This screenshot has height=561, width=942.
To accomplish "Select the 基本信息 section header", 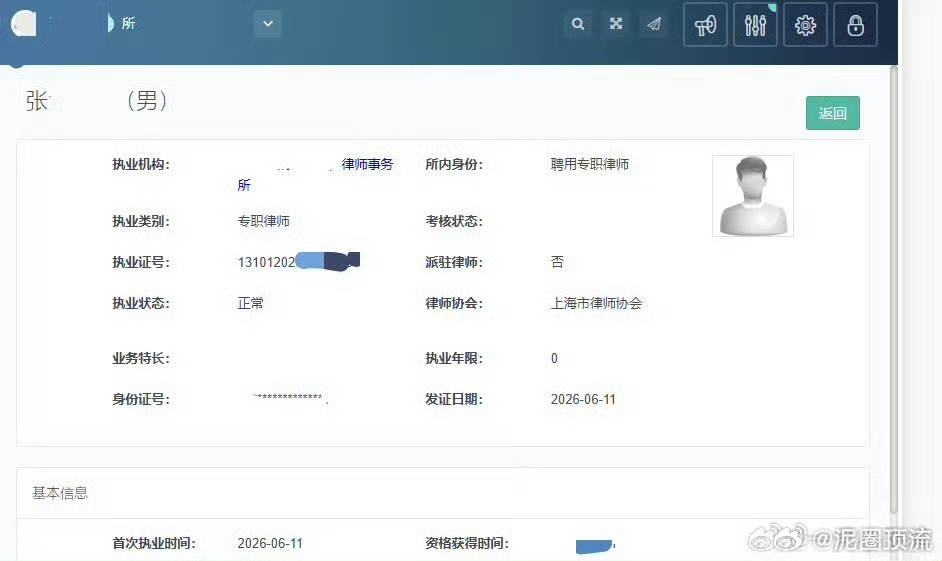I will coord(60,493).
